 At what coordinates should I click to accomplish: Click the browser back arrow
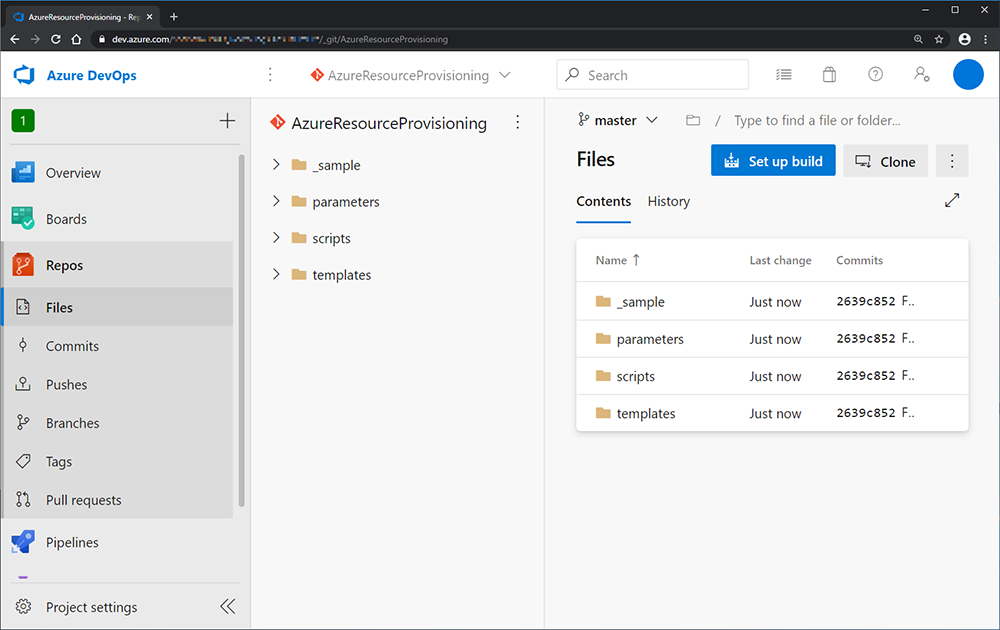(x=15, y=39)
